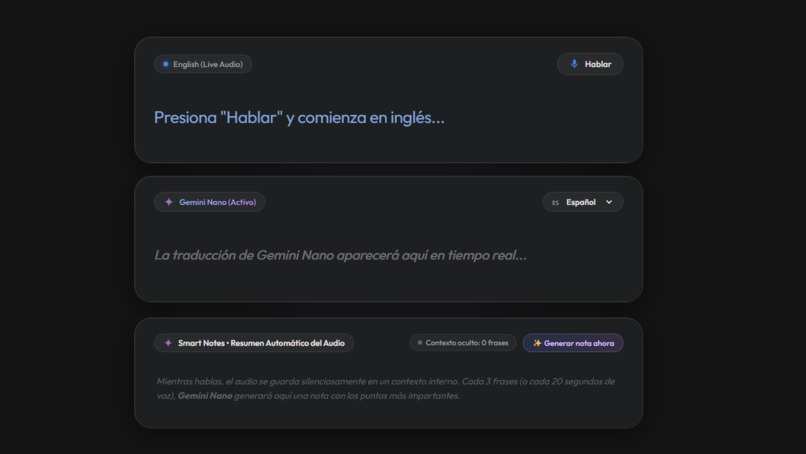Image resolution: width=806 pixels, height=454 pixels.
Task: Open the Español language dropdown
Action: 583,202
